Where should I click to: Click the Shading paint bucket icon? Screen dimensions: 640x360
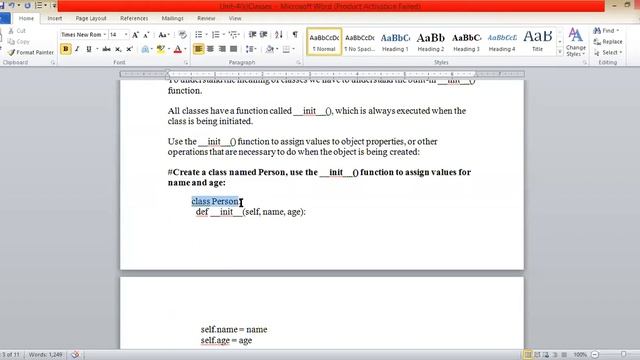269,49
